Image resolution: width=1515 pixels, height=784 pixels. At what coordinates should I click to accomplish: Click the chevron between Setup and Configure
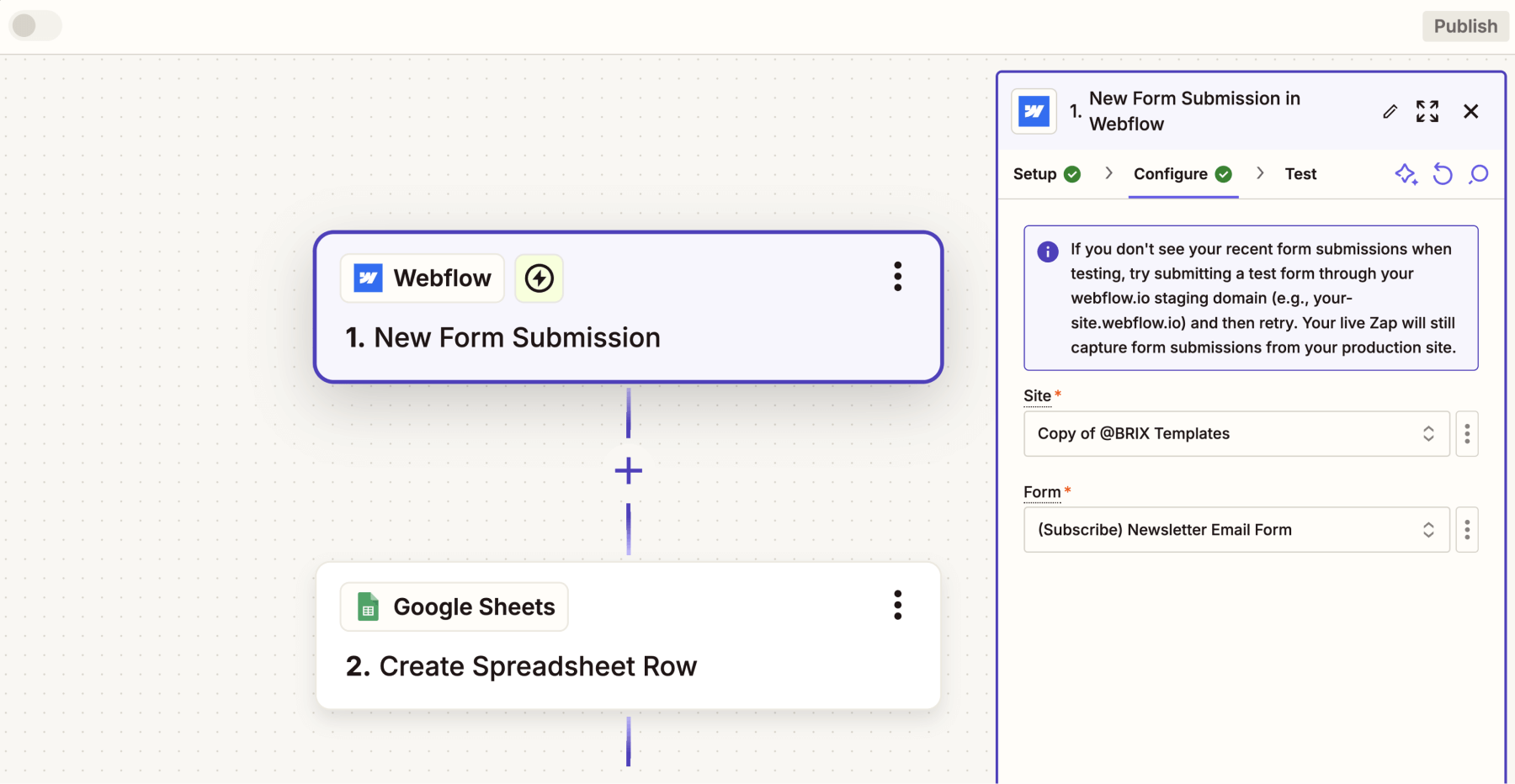coord(1108,173)
